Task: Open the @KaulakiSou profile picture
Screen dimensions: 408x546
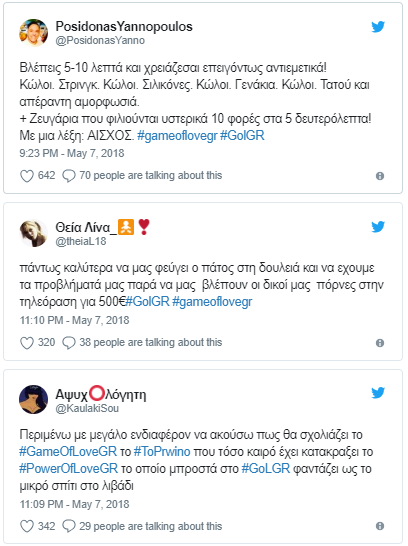Action: coord(33,399)
